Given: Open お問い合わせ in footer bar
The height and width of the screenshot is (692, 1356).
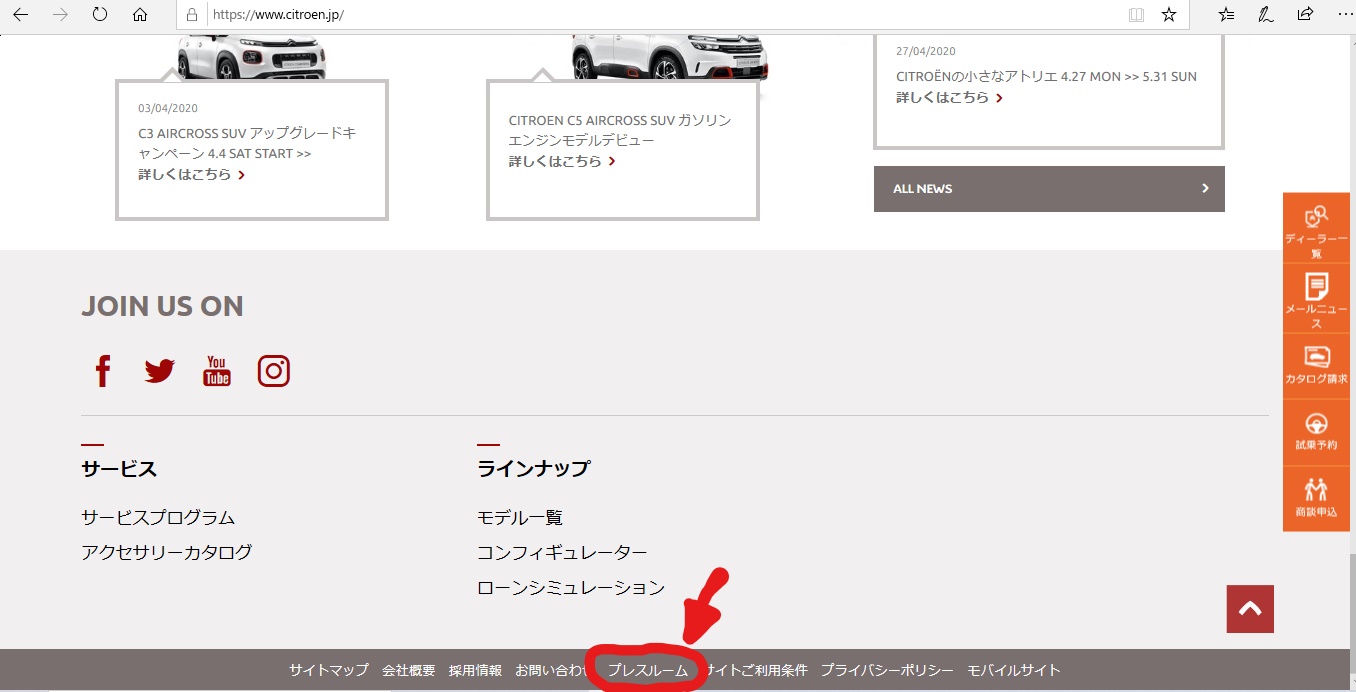Looking at the screenshot, I should click(551, 671).
